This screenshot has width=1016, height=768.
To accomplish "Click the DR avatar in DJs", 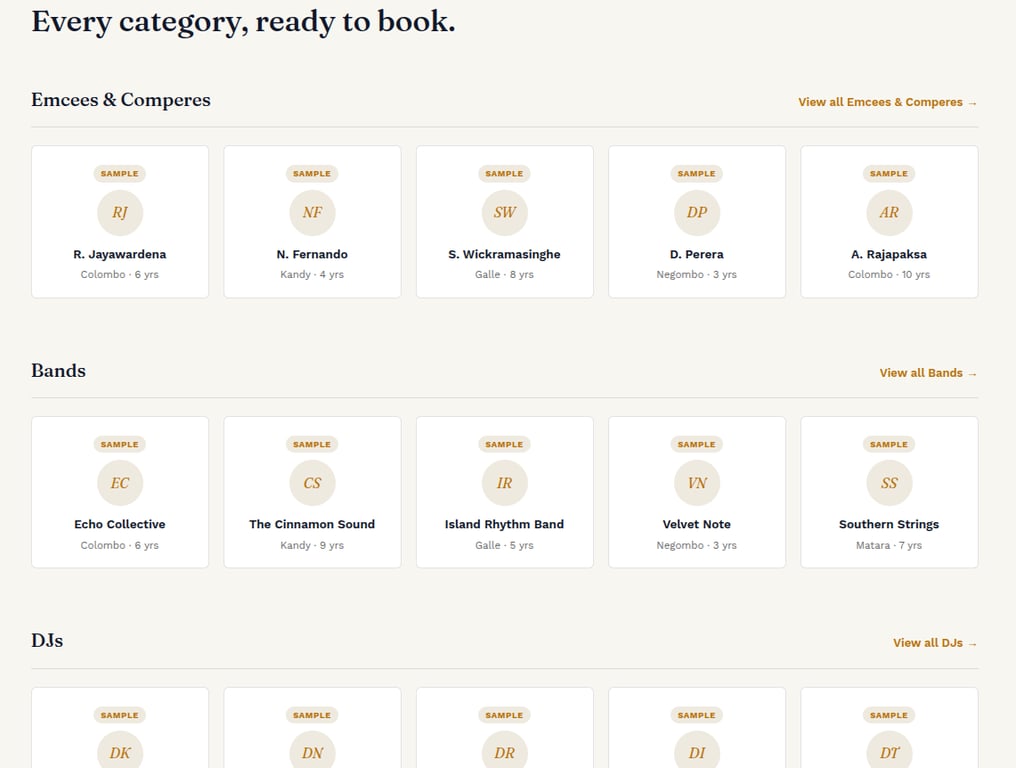I will (x=505, y=750).
